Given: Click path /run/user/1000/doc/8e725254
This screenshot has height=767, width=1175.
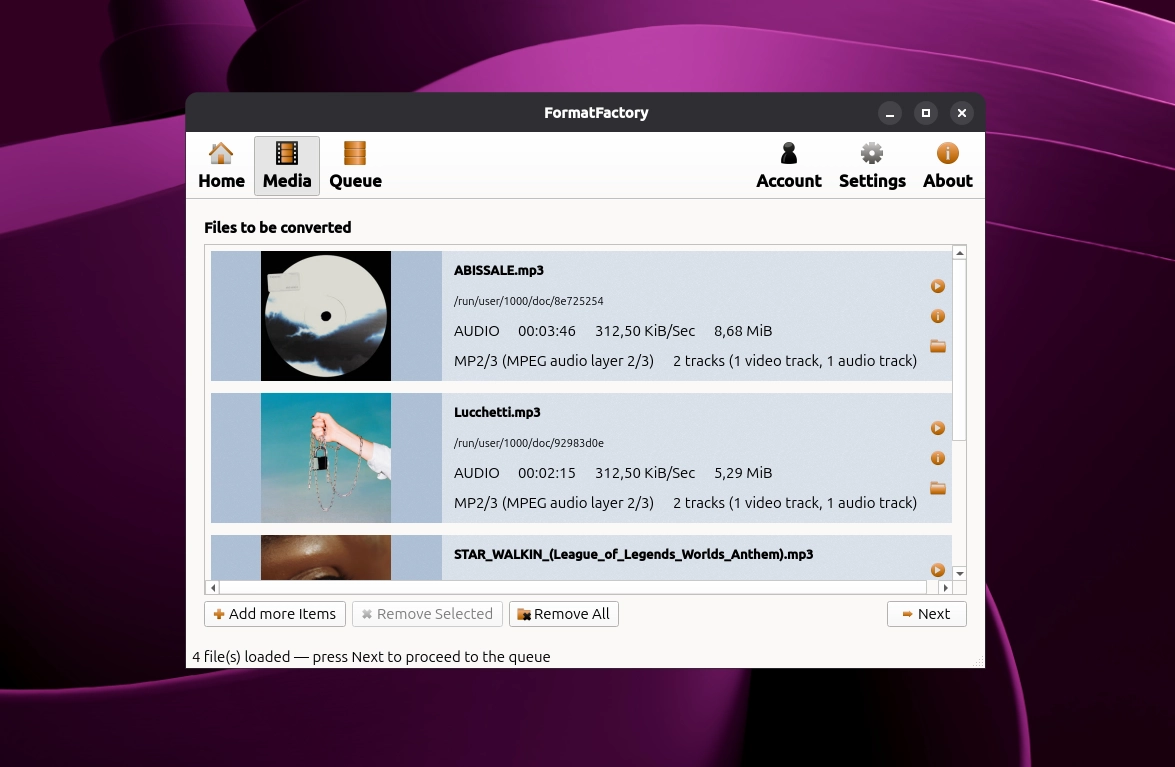Looking at the screenshot, I should click(528, 301).
